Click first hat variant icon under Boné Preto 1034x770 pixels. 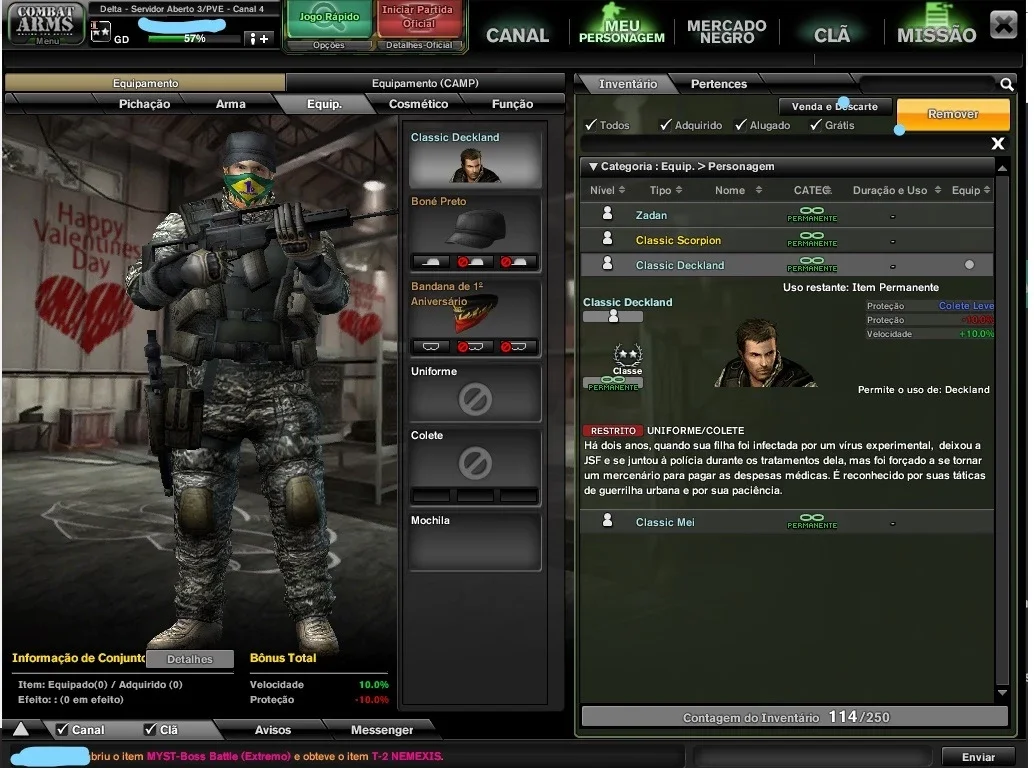coord(431,262)
